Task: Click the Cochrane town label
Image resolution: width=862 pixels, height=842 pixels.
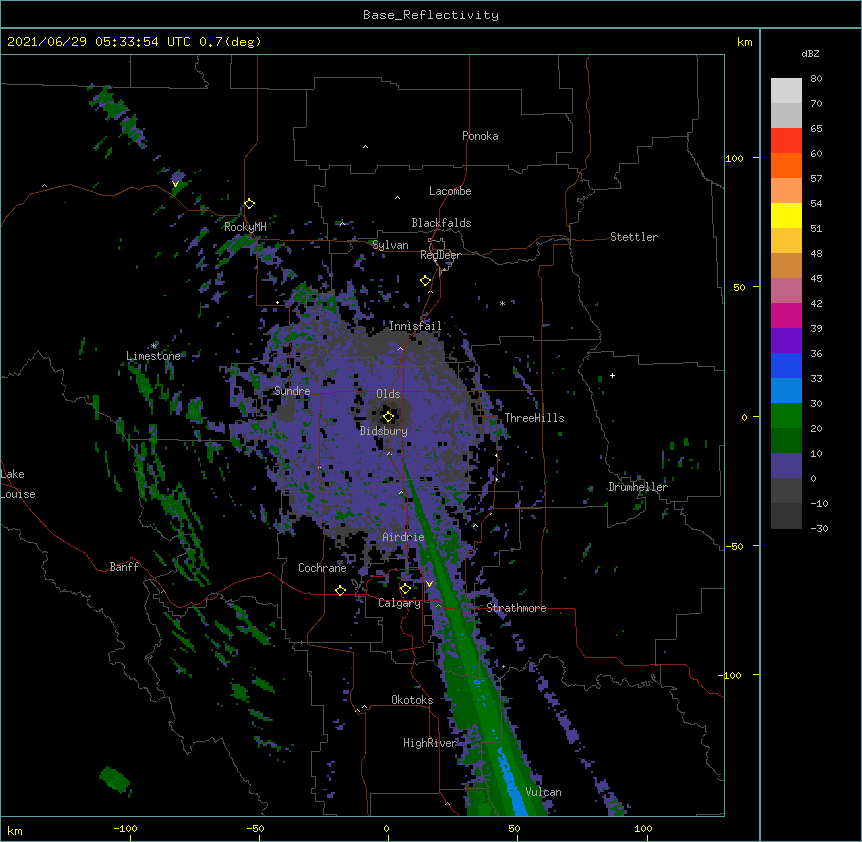Action: click(322, 568)
